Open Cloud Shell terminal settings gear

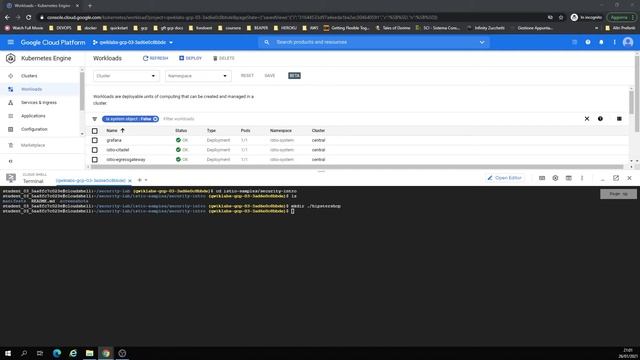coord(555,178)
